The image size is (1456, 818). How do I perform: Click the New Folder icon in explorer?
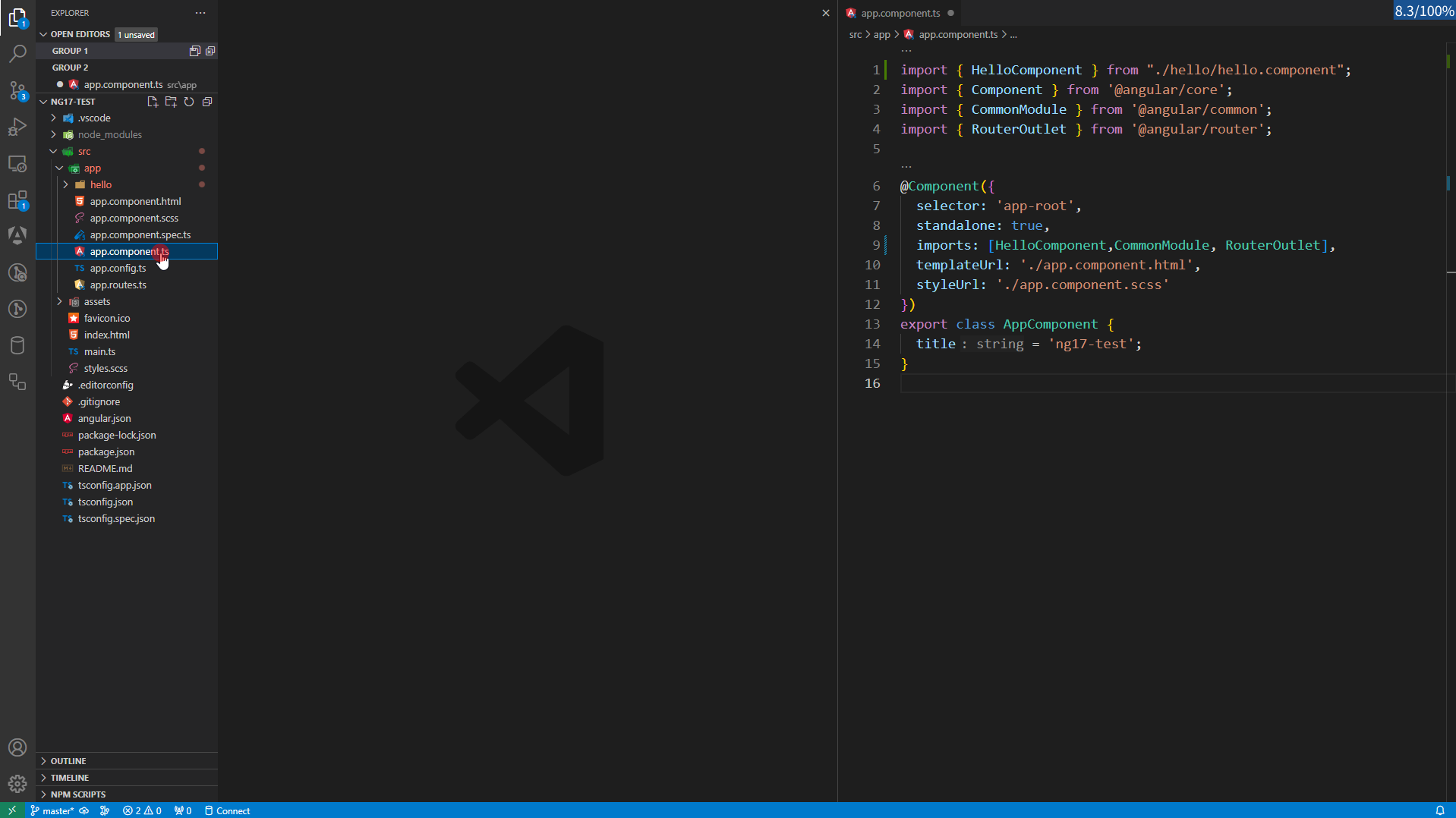point(171,102)
